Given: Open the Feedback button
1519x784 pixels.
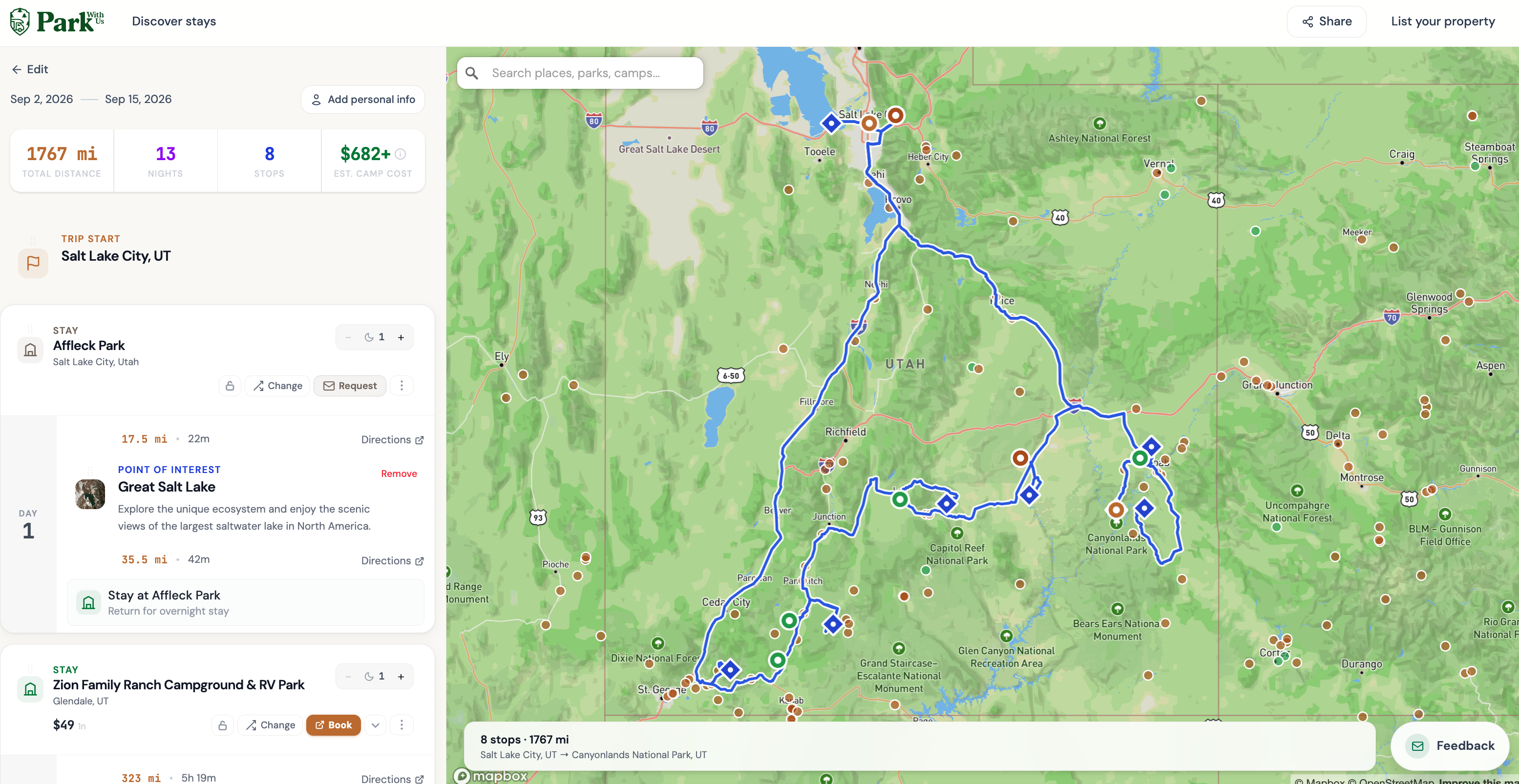Looking at the screenshot, I should 1450,746.
